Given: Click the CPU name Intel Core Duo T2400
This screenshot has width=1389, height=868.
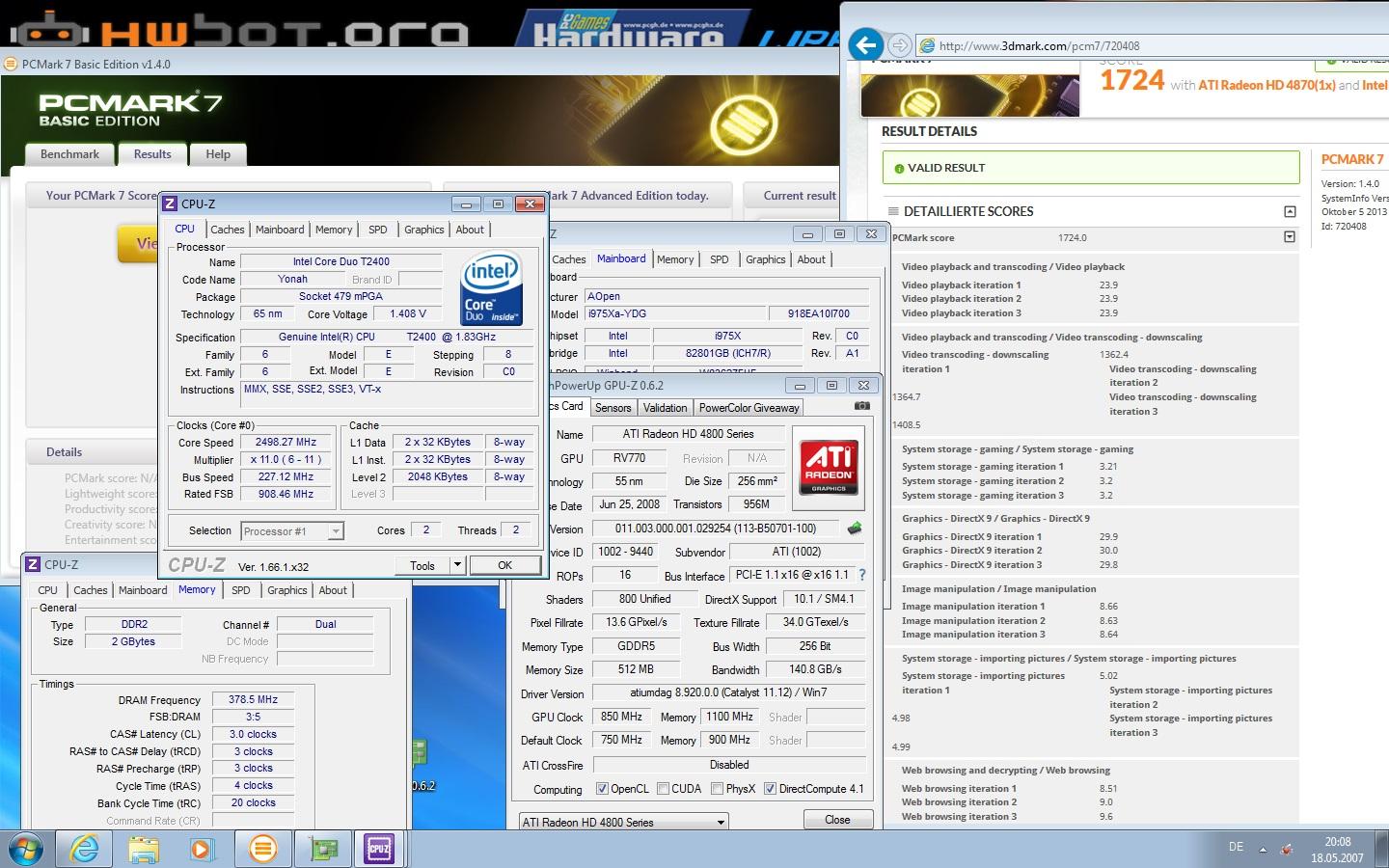Looking at the screenshot, I should click(341, 261).
